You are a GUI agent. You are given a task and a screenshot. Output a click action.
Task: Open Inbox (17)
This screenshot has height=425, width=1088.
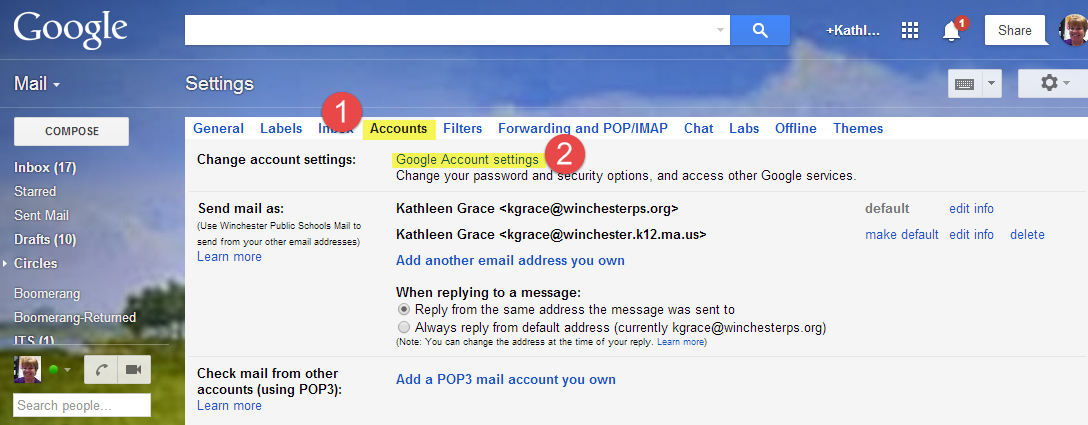click(x=45, y=167)
